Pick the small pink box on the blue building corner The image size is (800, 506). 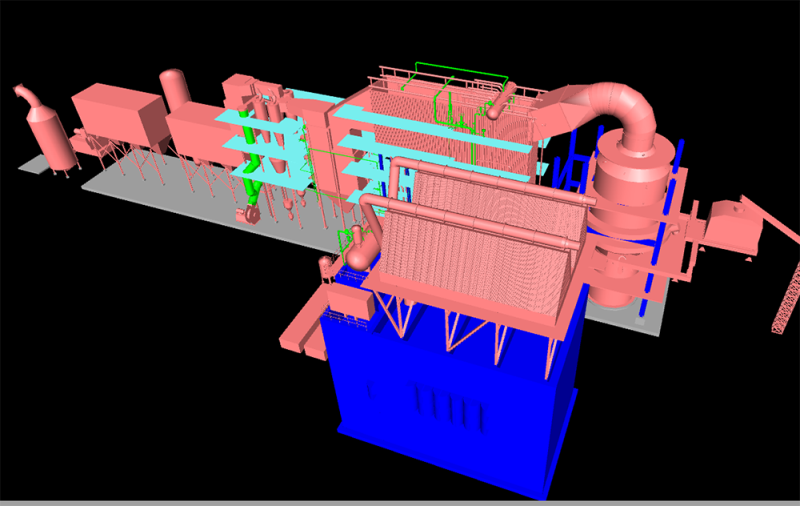(351, 302)
